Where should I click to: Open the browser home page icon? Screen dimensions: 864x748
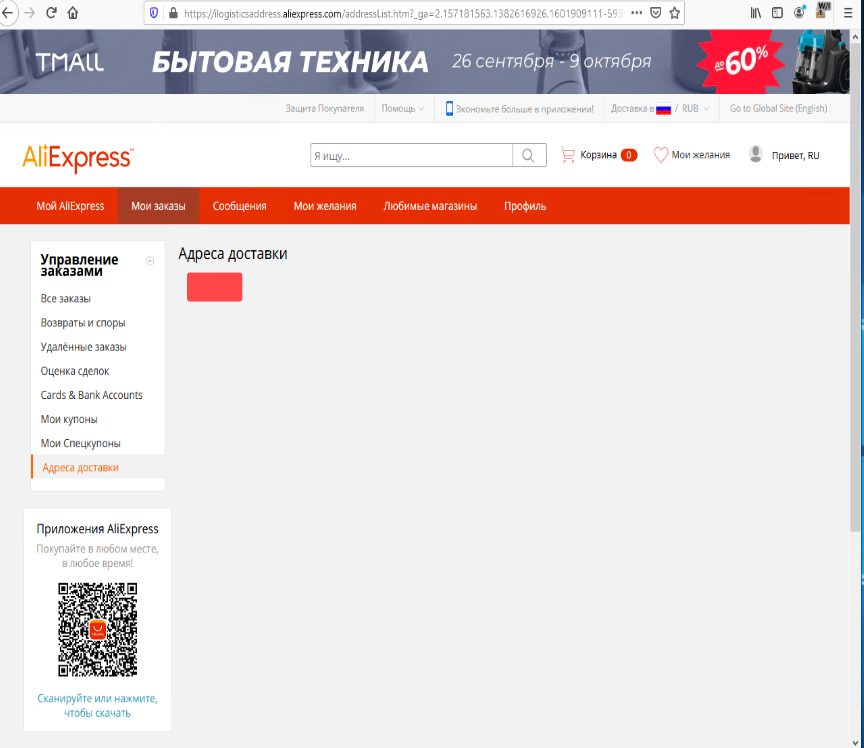point(73,13)
